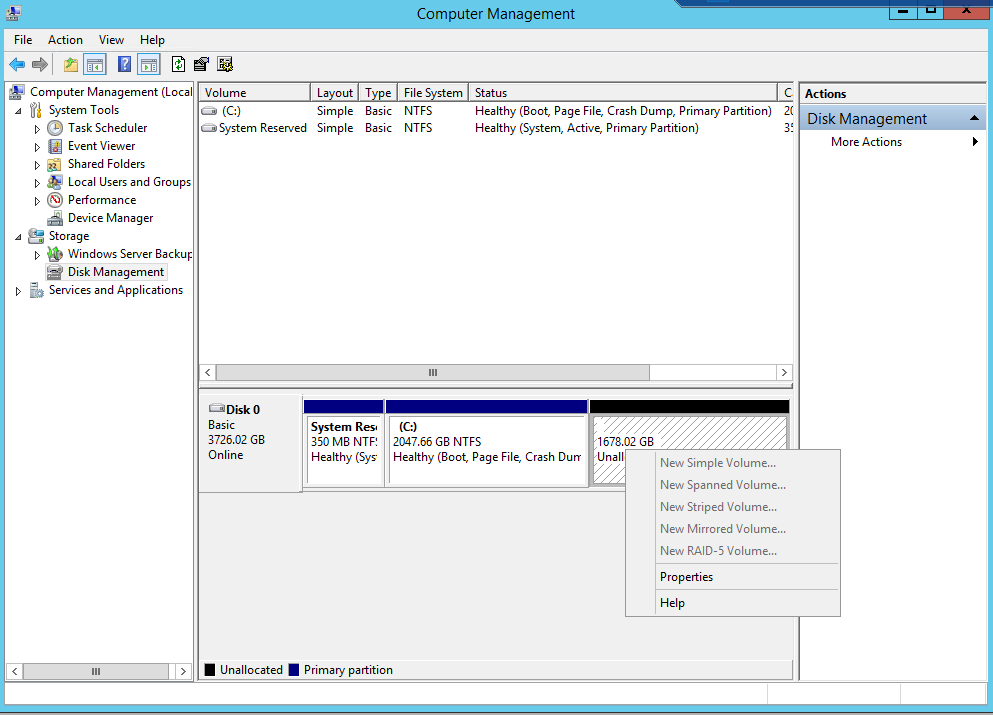
Task: Click the Event Viewer icon
Action: click(56, 146)
